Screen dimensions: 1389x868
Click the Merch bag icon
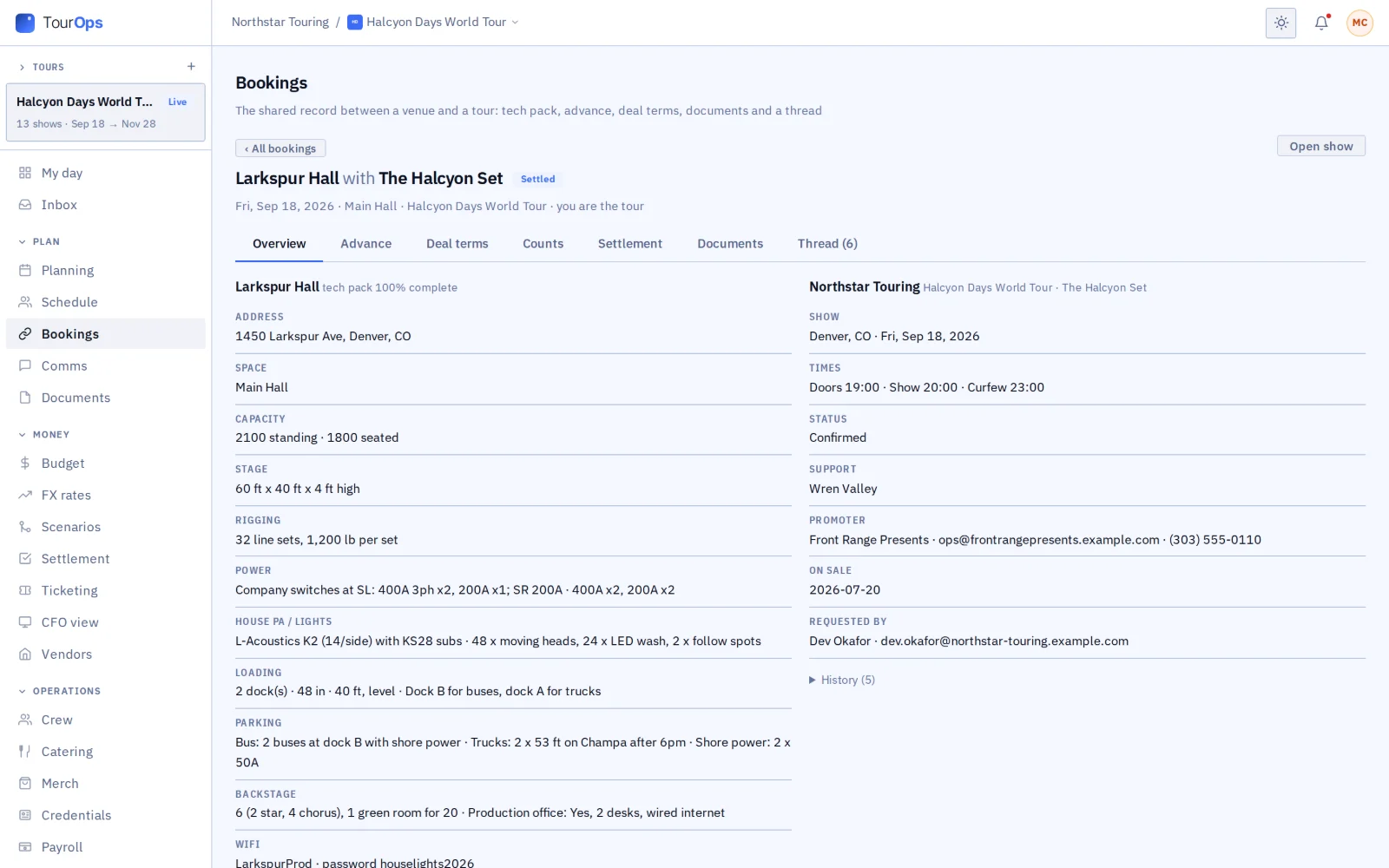tap(25, 784)
